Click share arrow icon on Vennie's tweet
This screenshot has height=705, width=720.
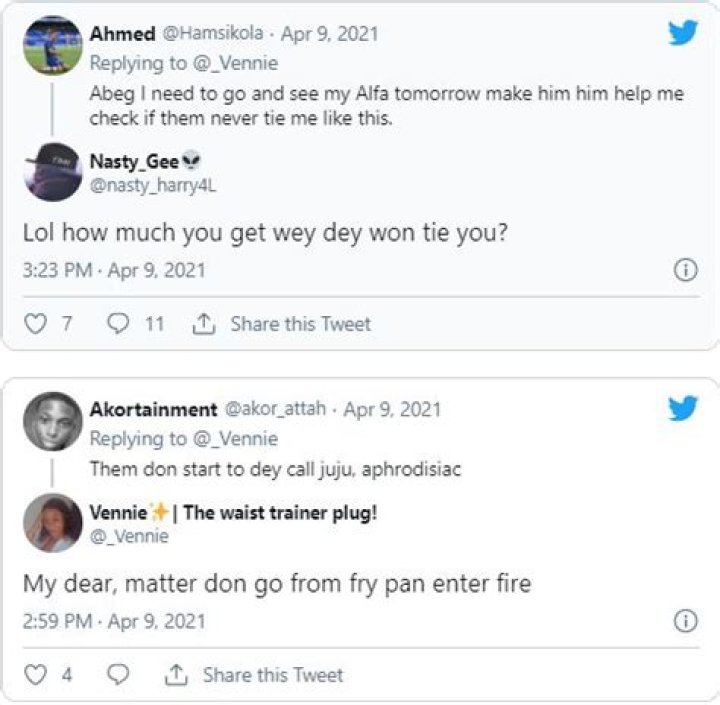176,675
